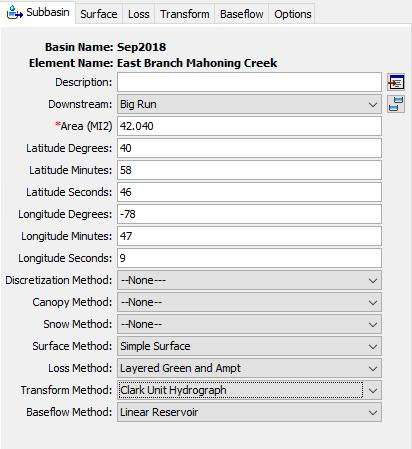Open the Surface tab
The image size is (412, 449).
(x=99, y=14)
